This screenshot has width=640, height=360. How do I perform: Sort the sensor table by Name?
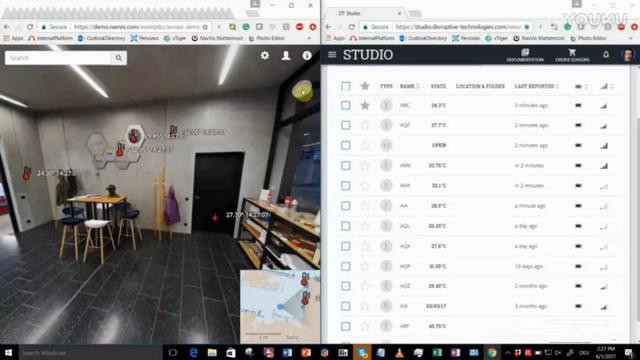(409, 86)
